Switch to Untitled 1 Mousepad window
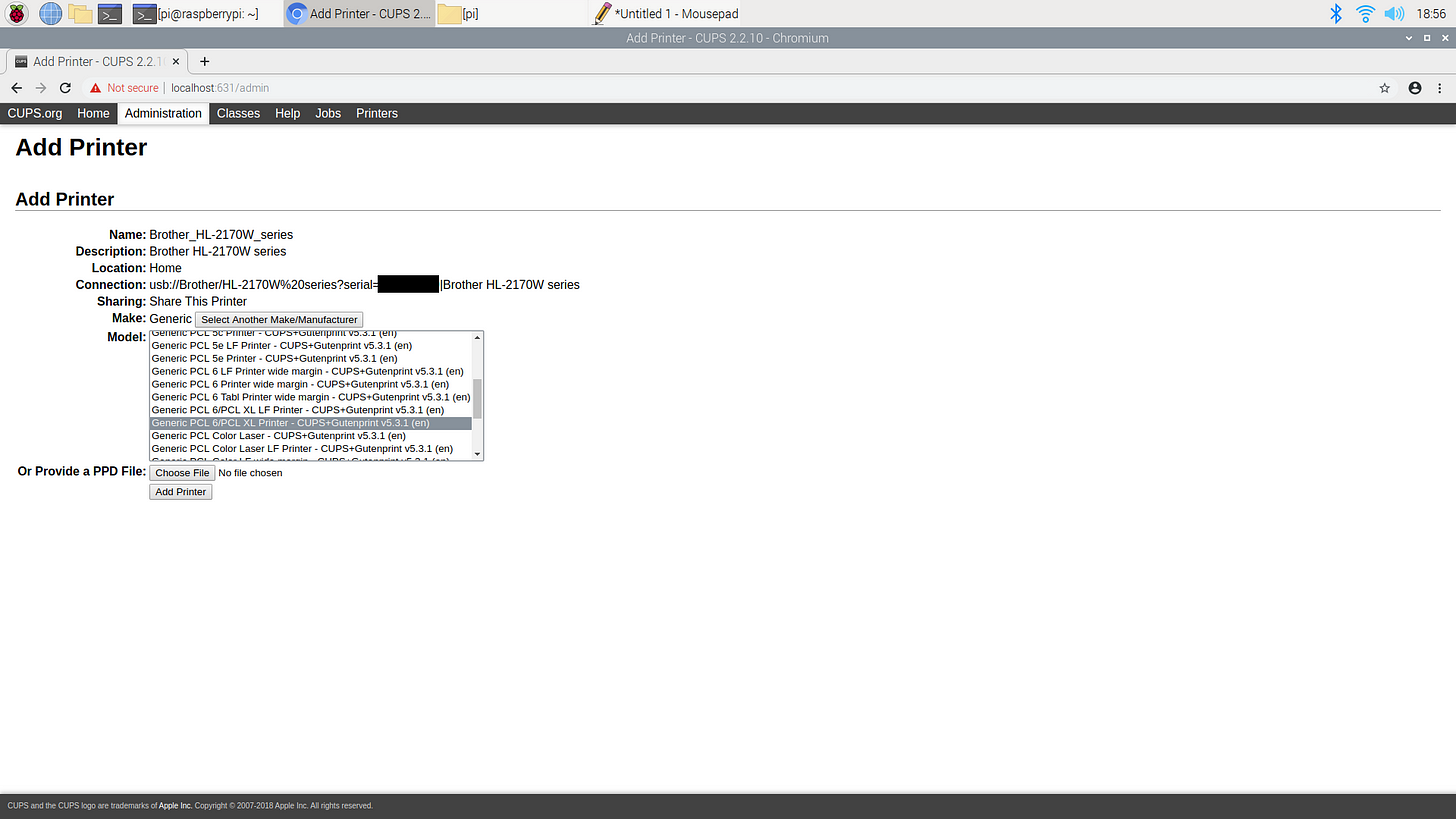 pyautogui.click(x=665, y=14)
